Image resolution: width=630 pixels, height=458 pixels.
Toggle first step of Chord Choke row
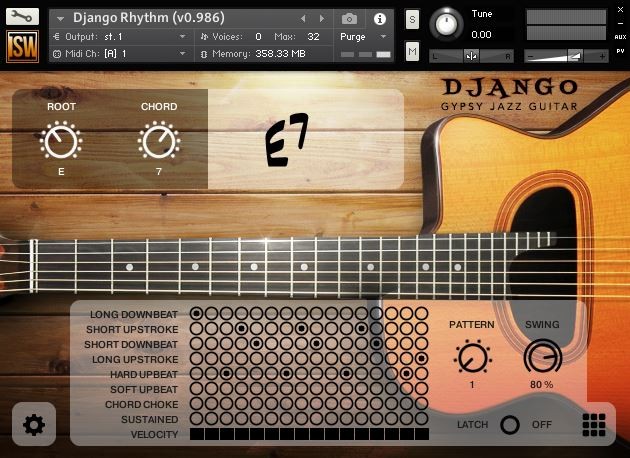click(x=196, y=403)
